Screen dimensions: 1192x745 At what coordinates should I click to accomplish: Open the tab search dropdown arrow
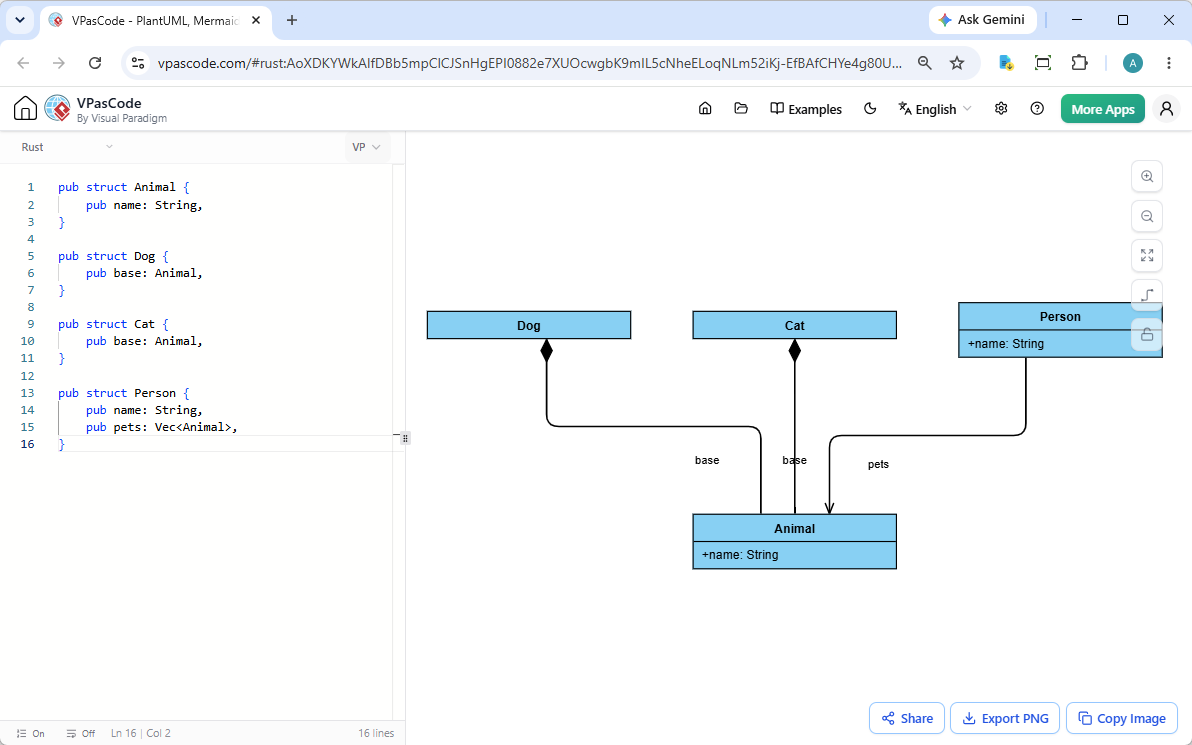[x=20, y=21]
